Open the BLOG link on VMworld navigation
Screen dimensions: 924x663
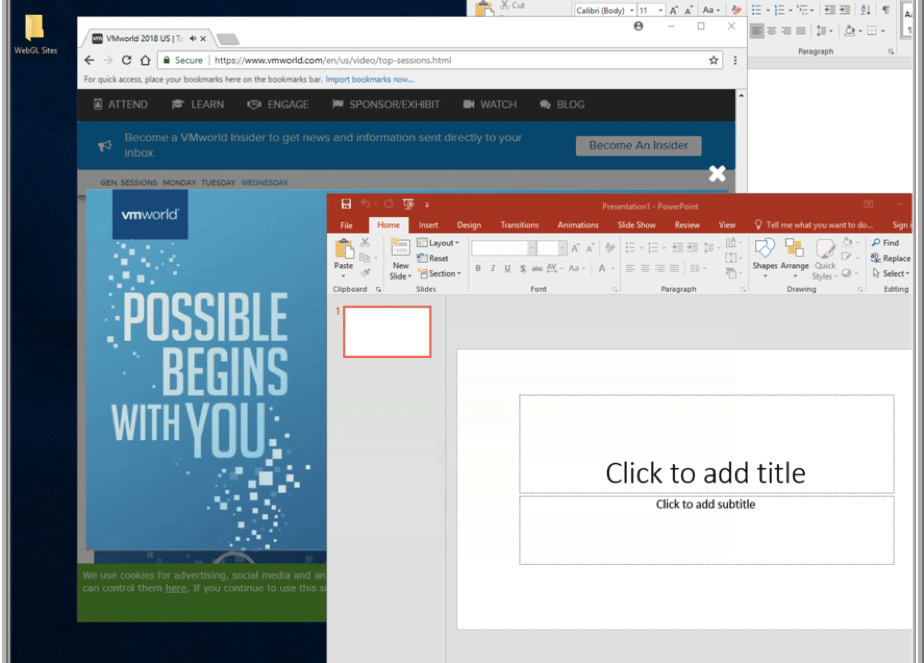point(562,104)
